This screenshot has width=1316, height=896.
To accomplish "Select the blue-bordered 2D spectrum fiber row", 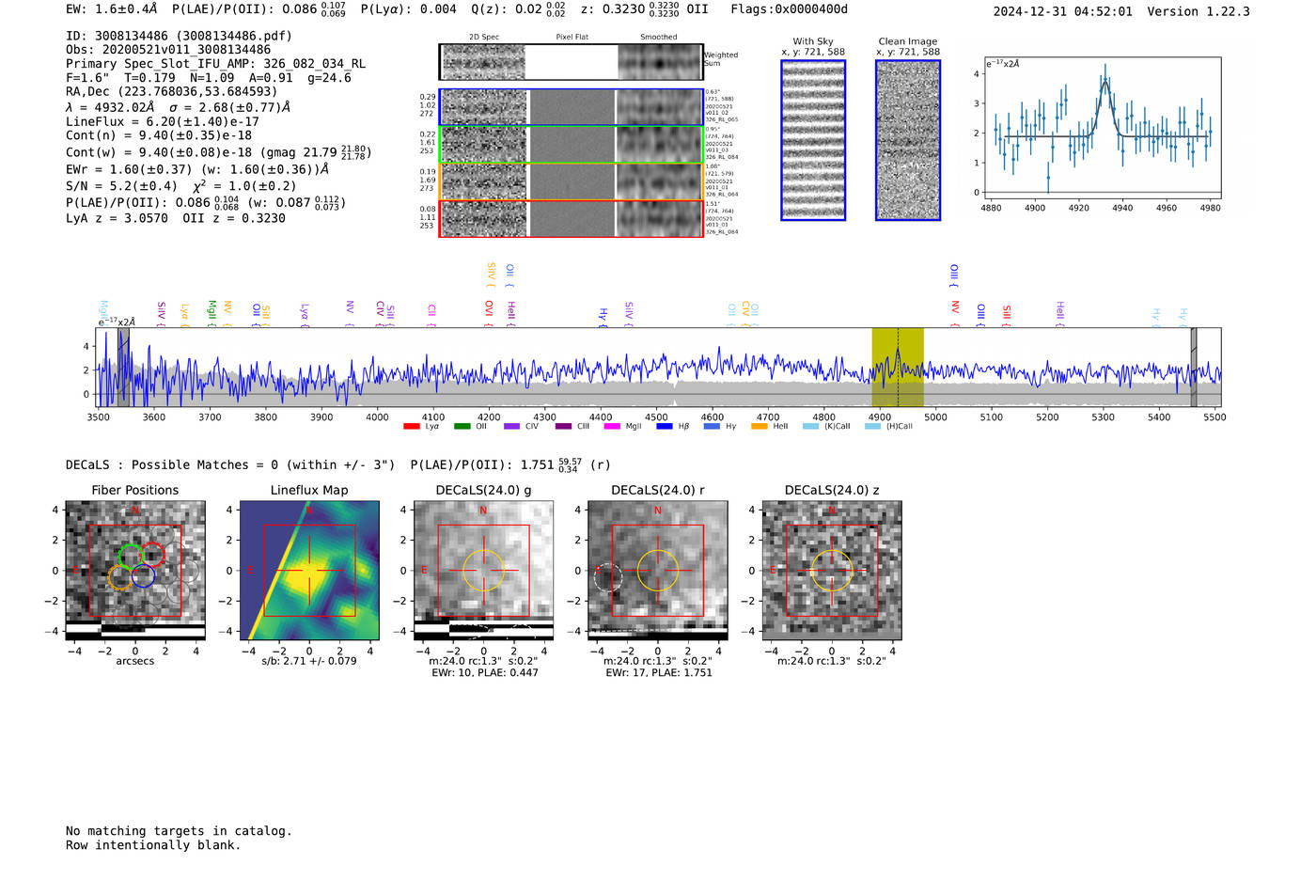I will click(x=572, y=107).
